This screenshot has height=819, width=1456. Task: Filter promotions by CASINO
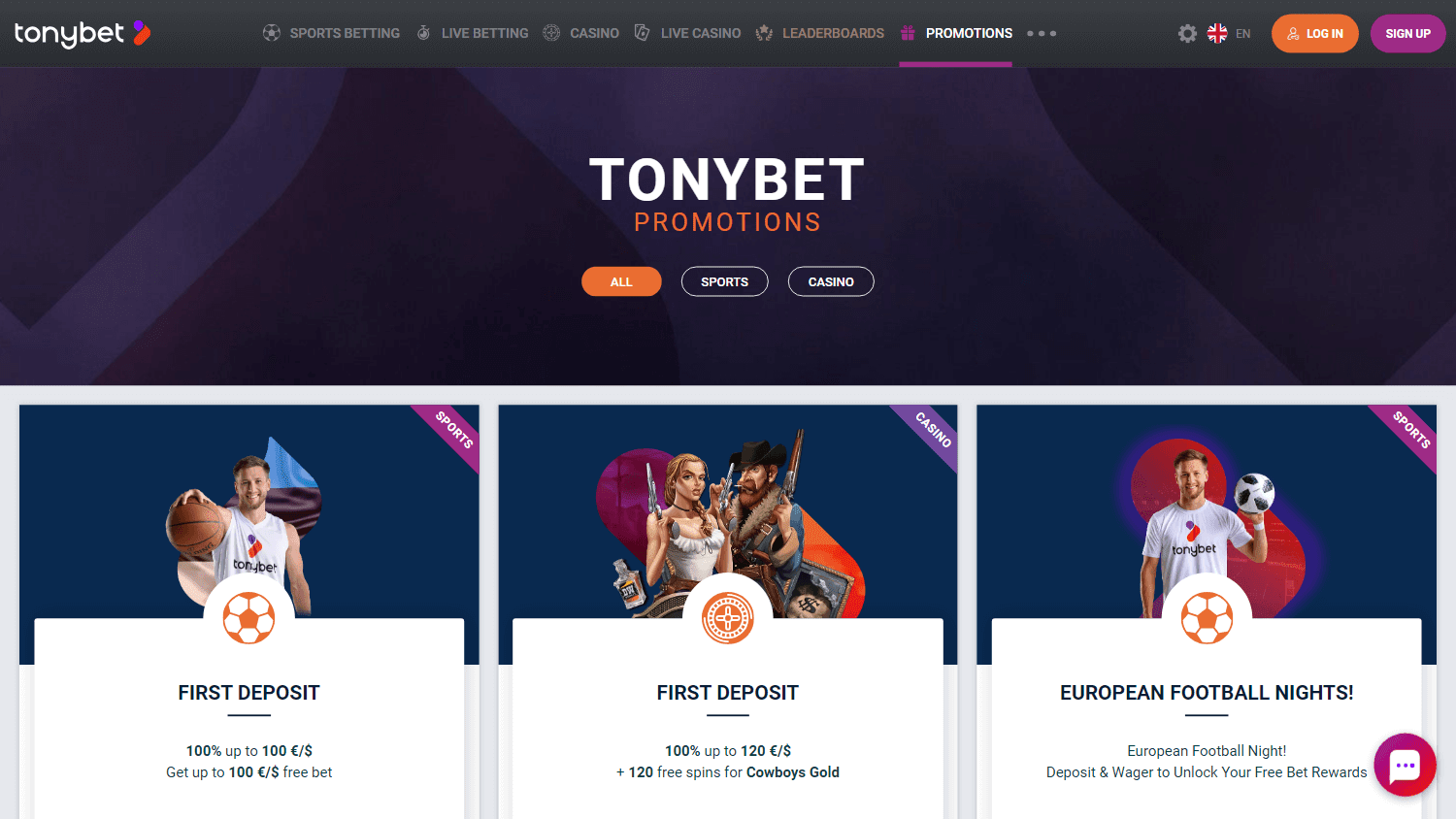(831, 281)
